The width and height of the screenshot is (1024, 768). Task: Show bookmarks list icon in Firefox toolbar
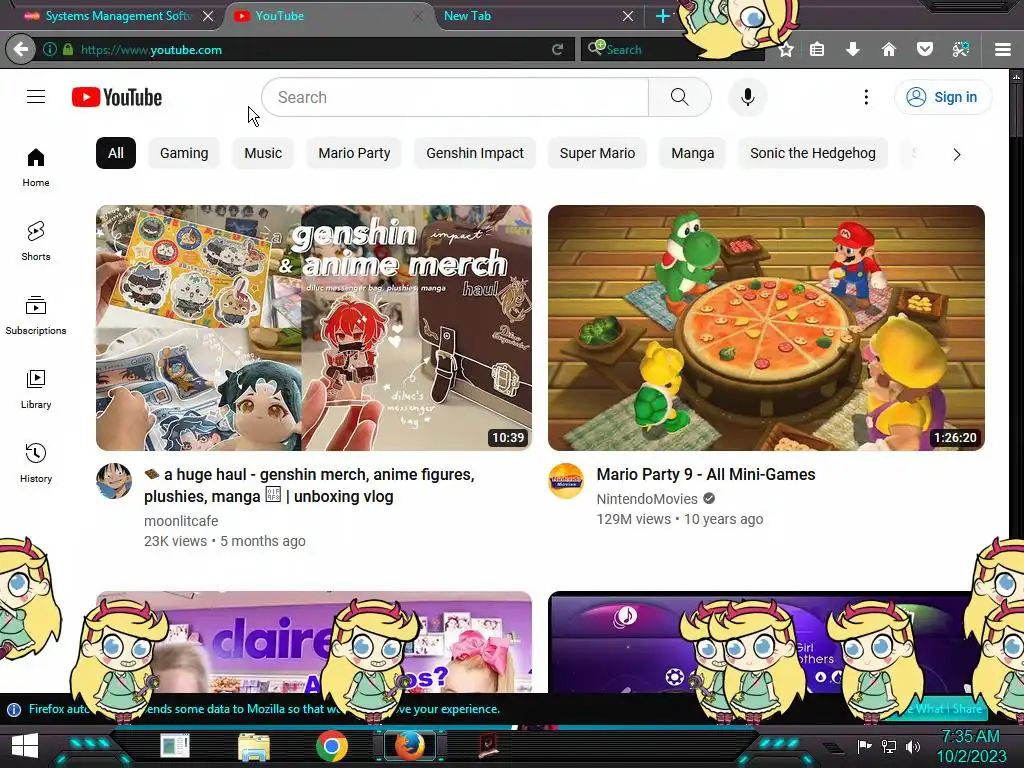817,49
